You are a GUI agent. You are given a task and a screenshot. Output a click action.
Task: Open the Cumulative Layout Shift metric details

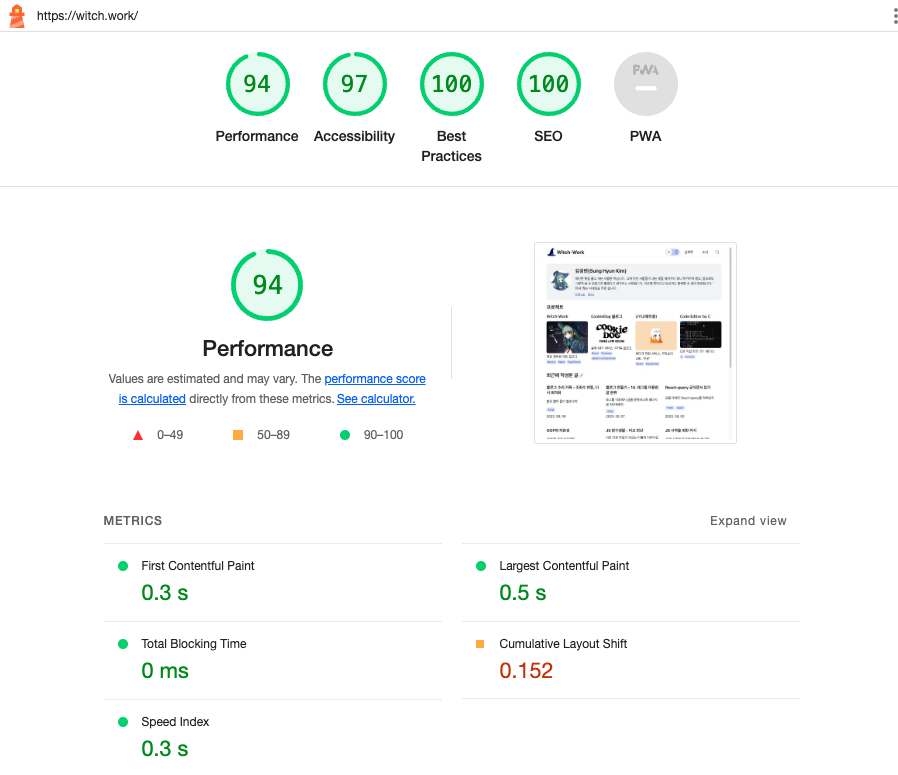coord(563,644)
